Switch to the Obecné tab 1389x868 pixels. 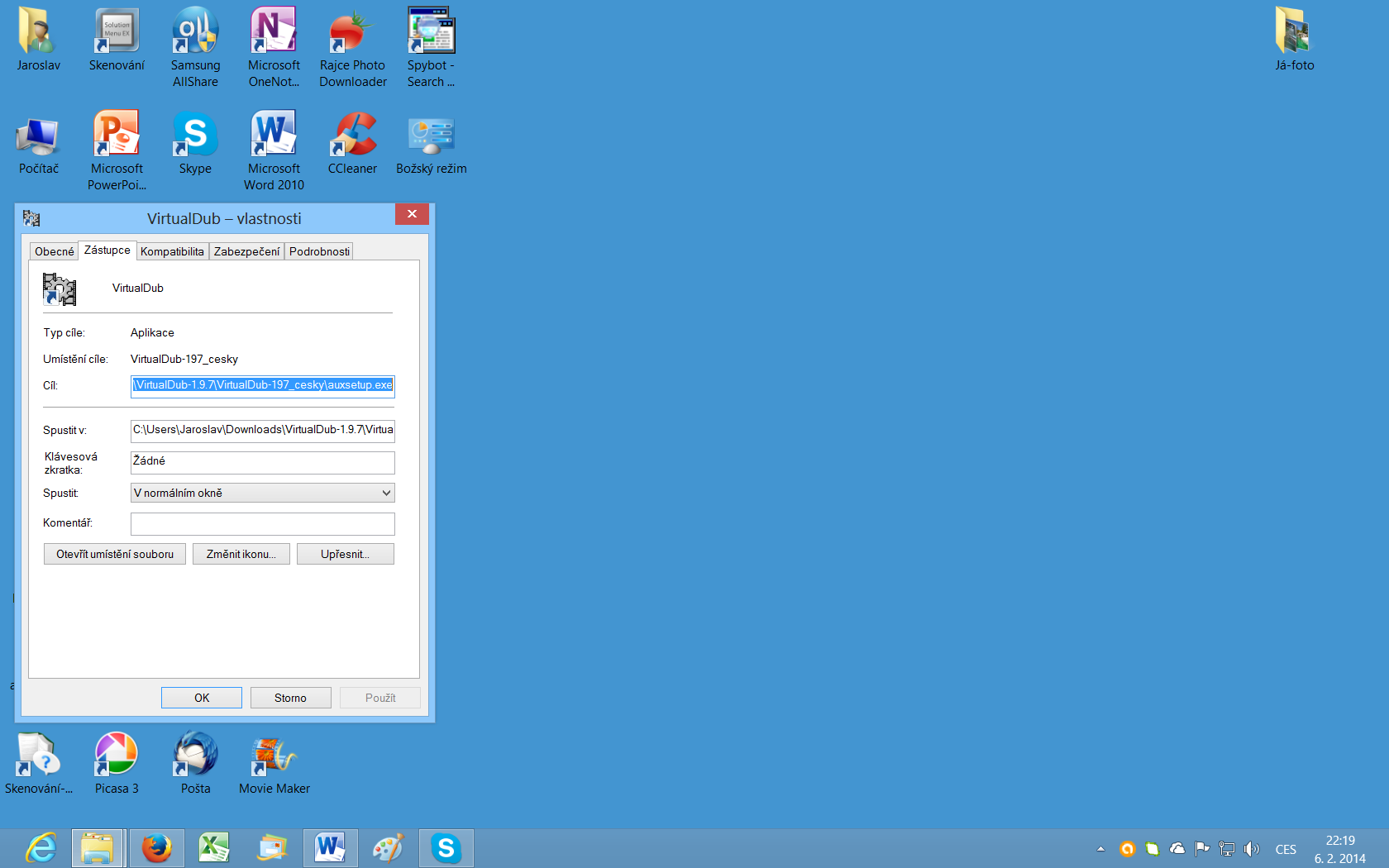click(x=55, y=251)
